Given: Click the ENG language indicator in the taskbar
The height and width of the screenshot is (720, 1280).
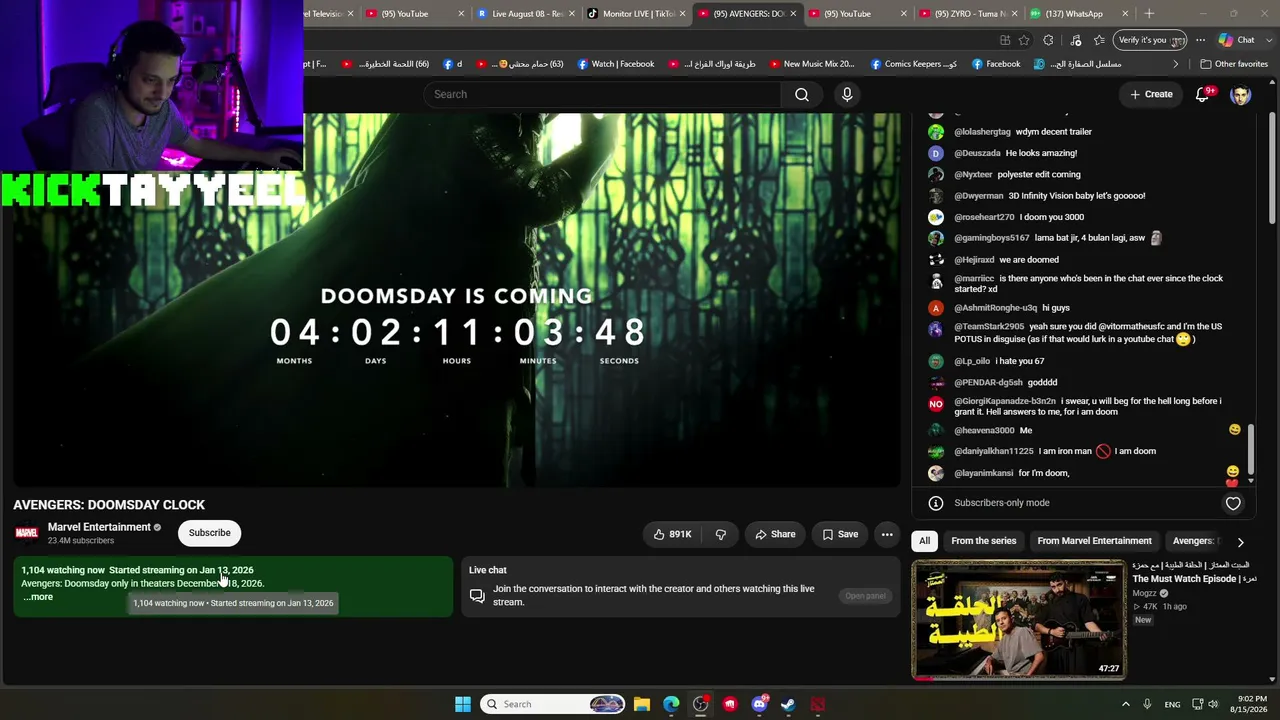Looking at the screenshot, I should (1172, 704).
